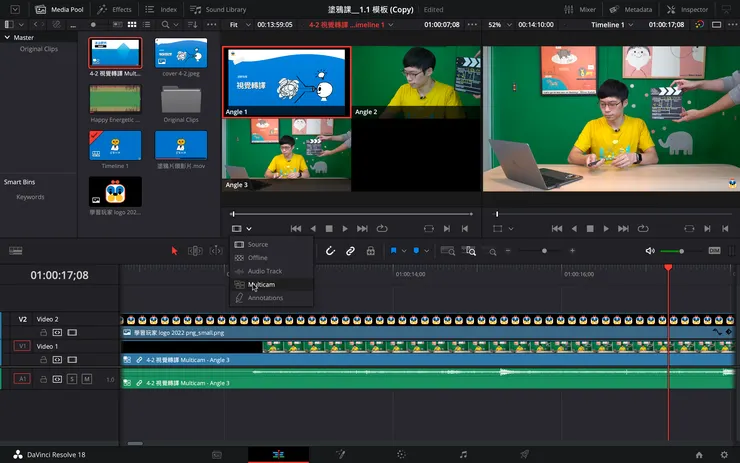
Task: Open Project Settings gear icon
Action: click(723, 454)
